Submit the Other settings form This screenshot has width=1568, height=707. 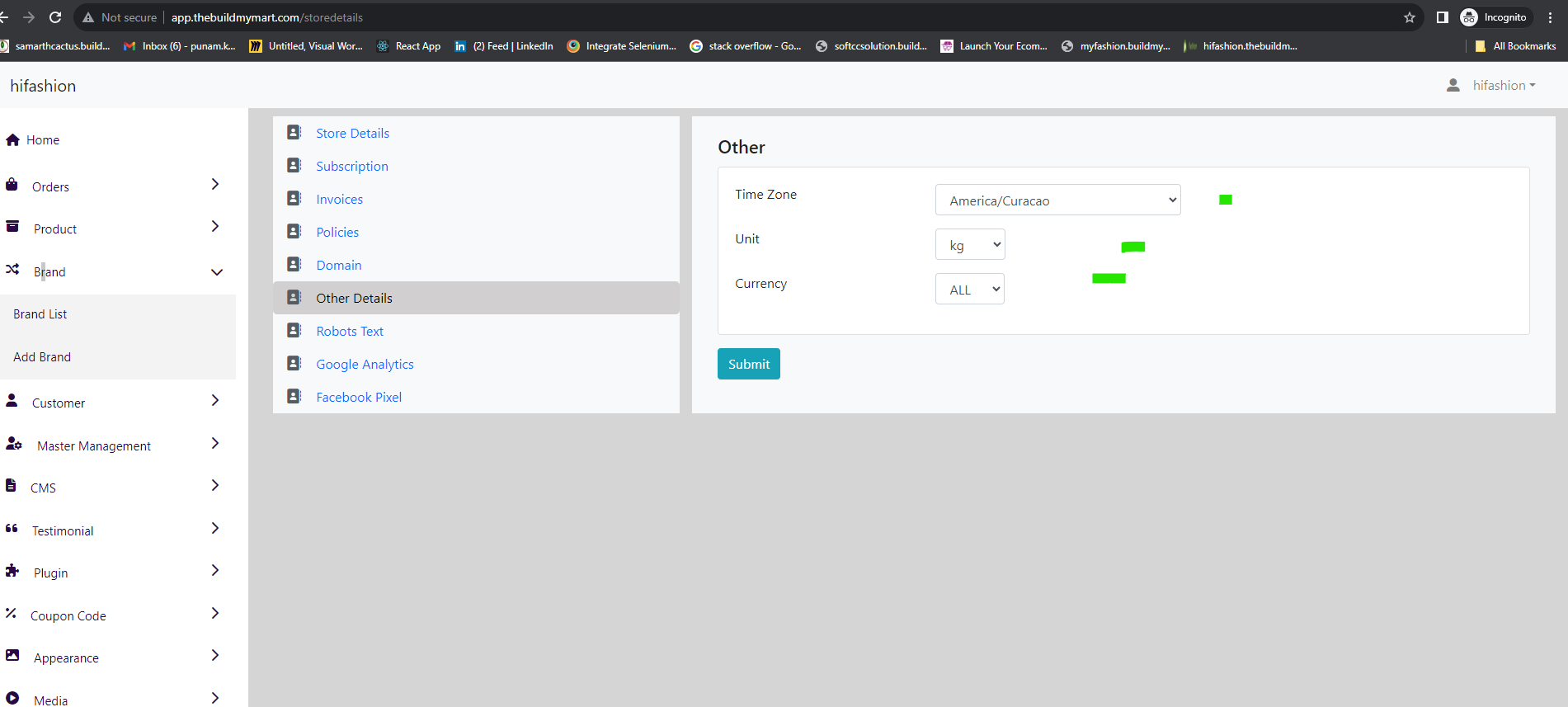tap(749, 364)
